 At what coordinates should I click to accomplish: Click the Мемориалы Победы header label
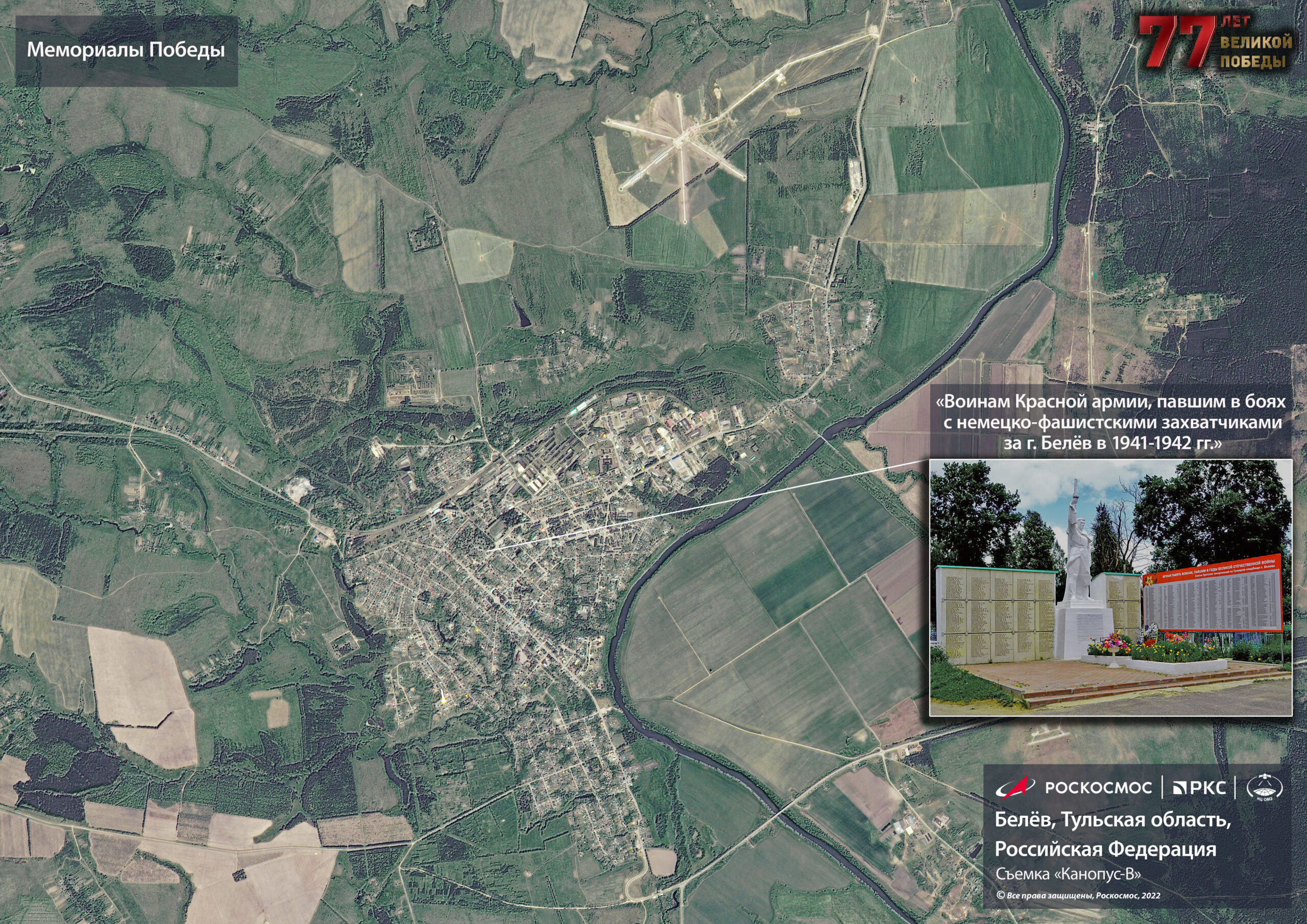pos(126,50)
